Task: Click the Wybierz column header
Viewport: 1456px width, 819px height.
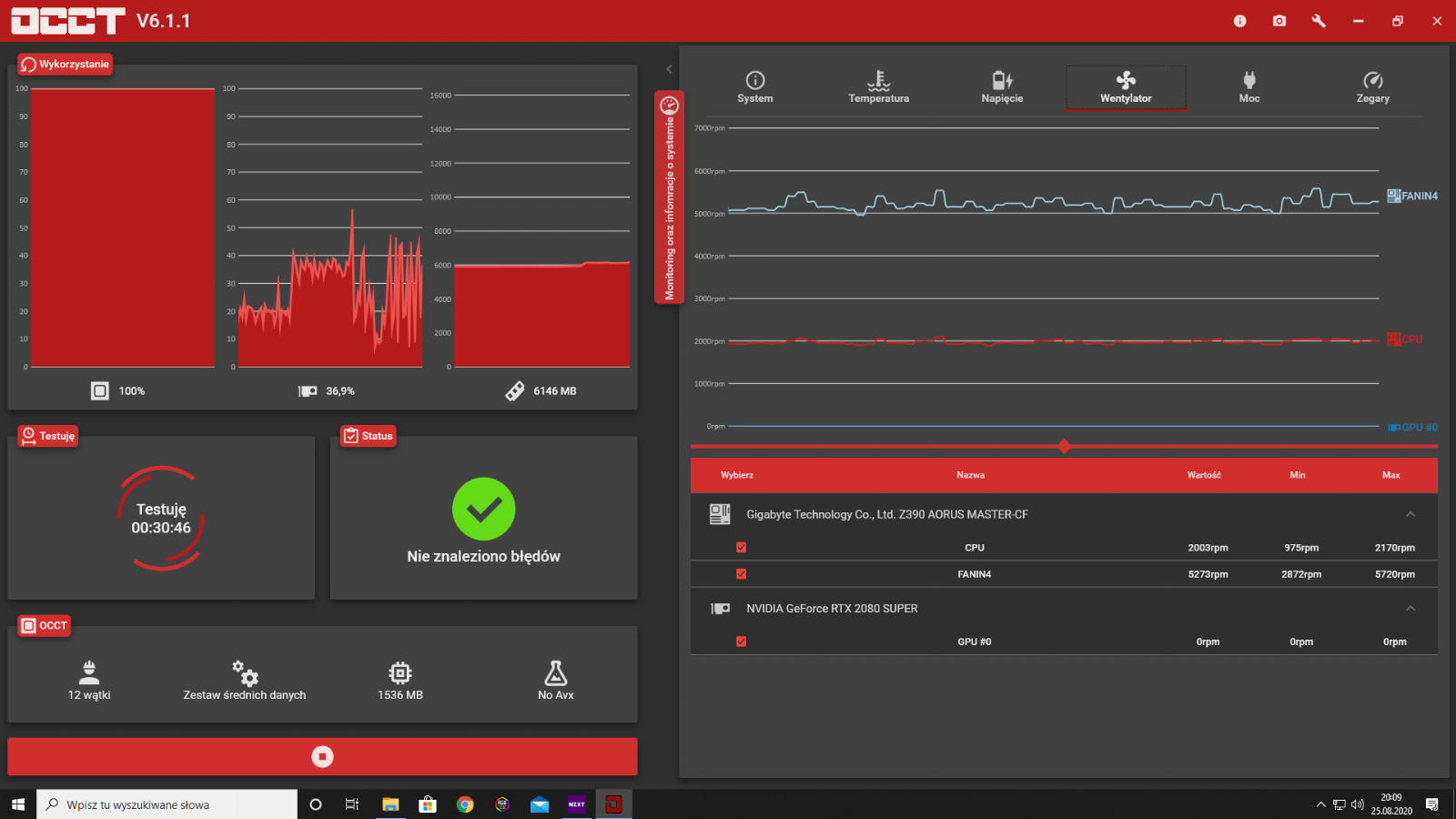Action: tap(737, 475)
